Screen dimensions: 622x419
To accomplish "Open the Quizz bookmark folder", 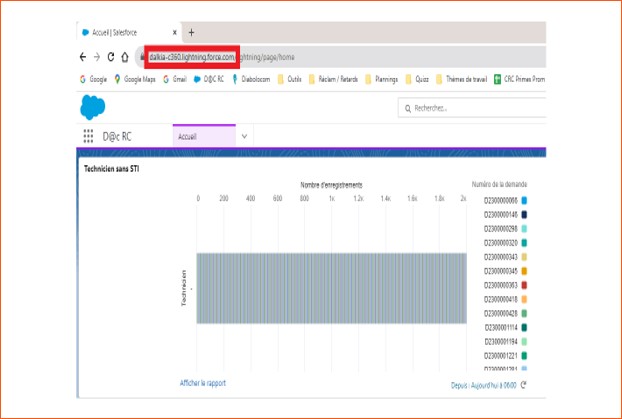I will click(x=417, y=79).
